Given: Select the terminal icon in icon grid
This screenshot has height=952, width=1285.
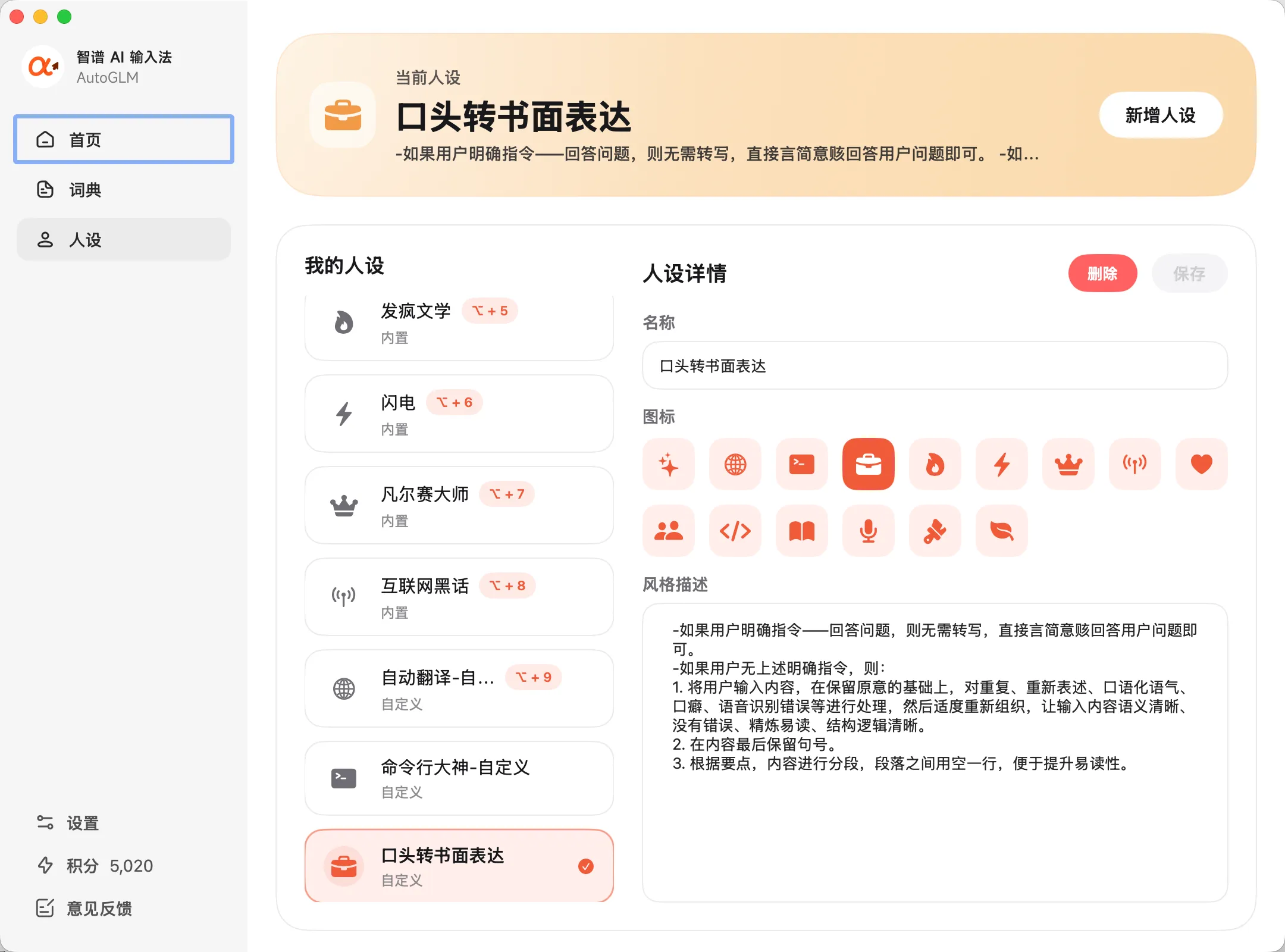Looking at the screenshot, I should tap(801, 464).
